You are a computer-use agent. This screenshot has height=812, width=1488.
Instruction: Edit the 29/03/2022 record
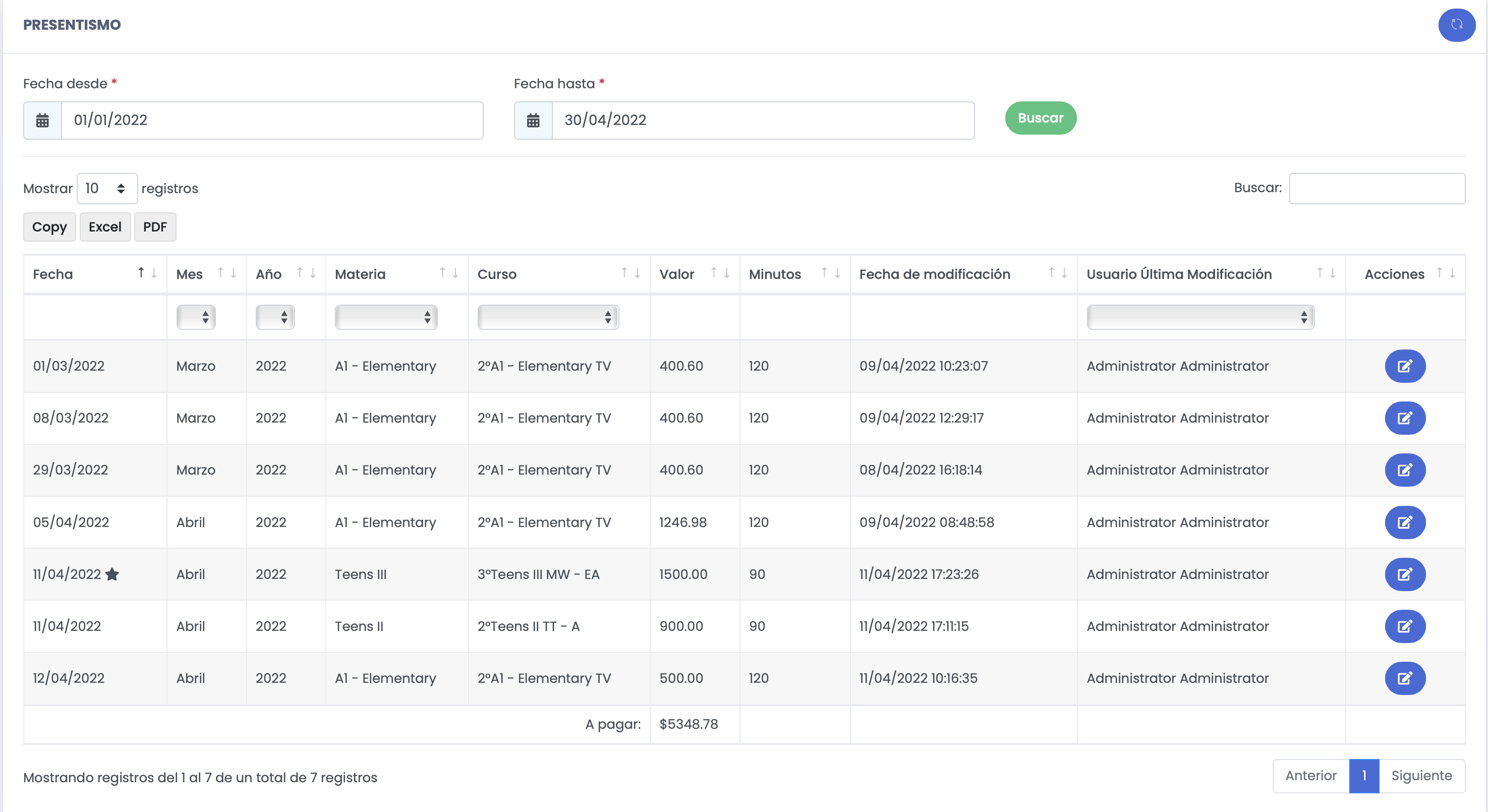1405,470
